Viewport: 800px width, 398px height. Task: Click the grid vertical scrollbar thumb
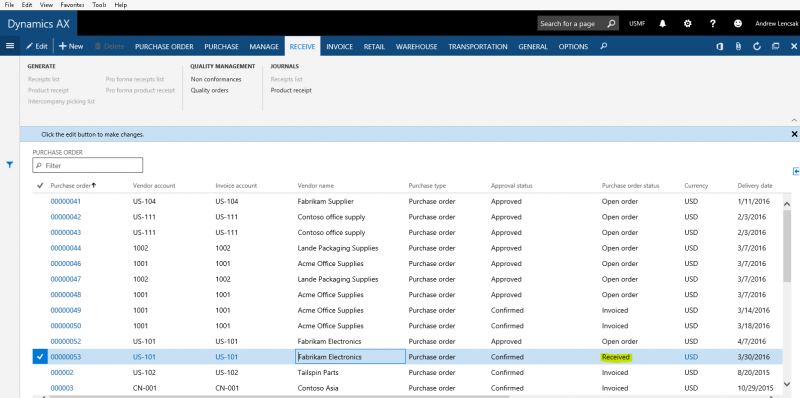pos(787,246)
